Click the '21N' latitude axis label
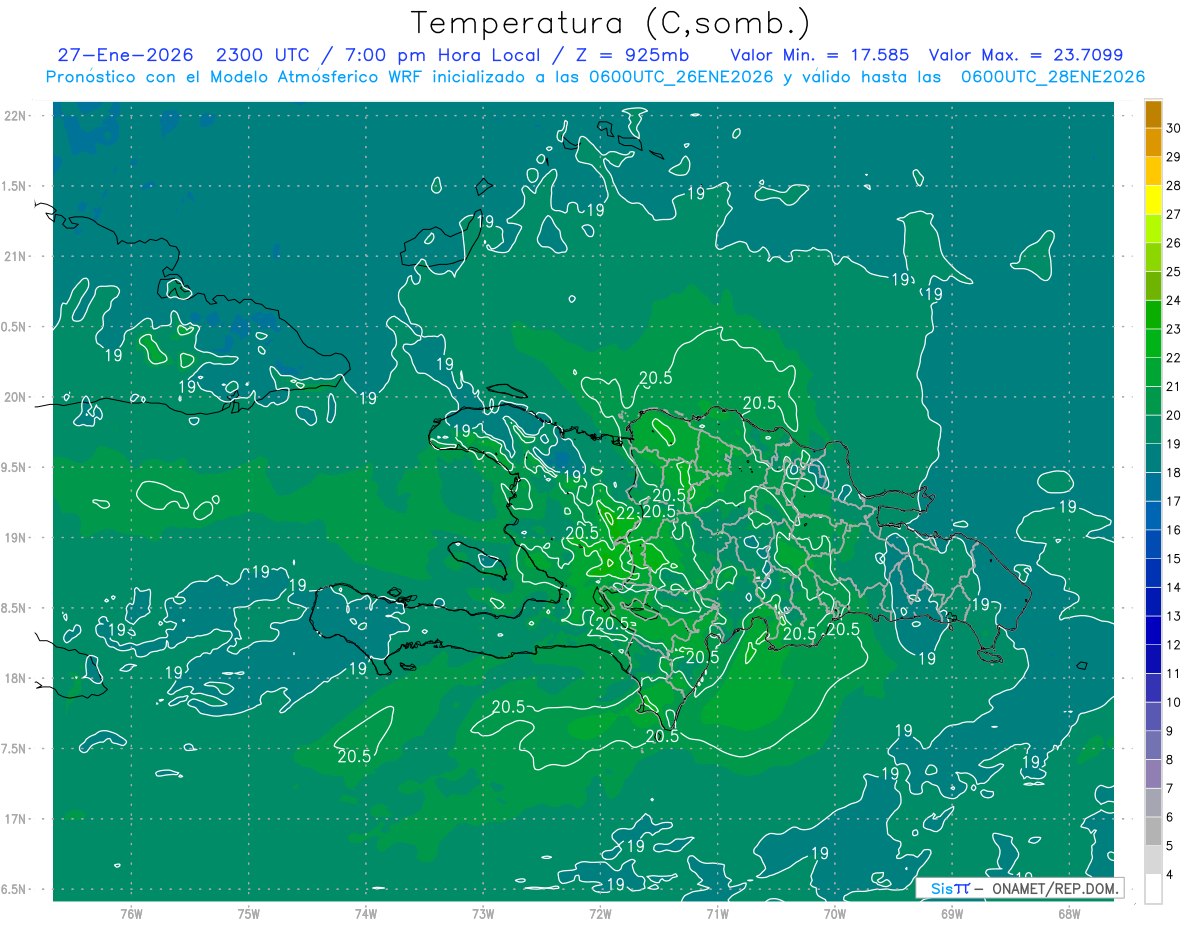The image size is (1200, 927). click(16, 256)
